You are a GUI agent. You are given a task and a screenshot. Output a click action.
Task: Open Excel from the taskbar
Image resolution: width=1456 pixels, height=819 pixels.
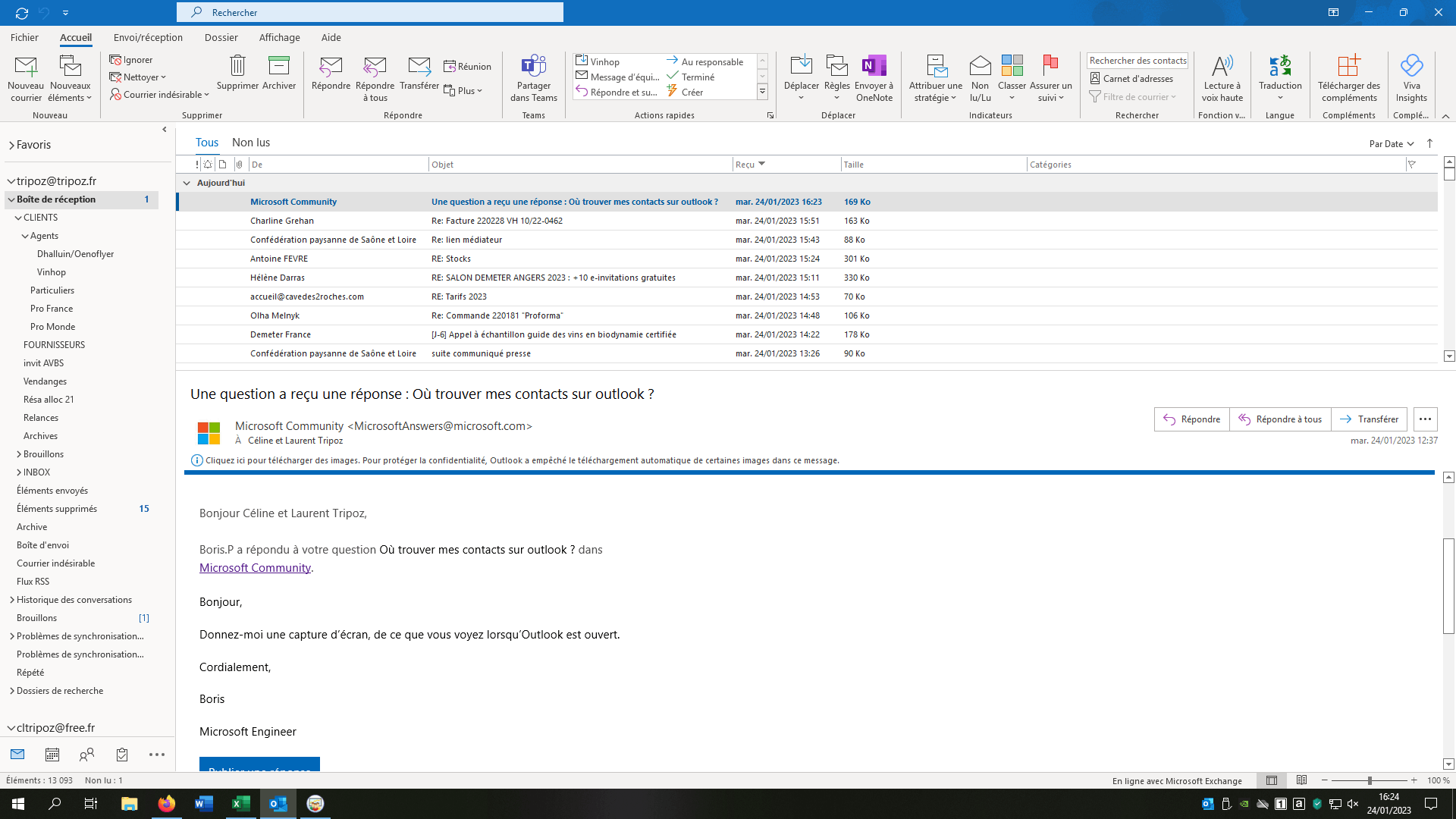(241, 804)
